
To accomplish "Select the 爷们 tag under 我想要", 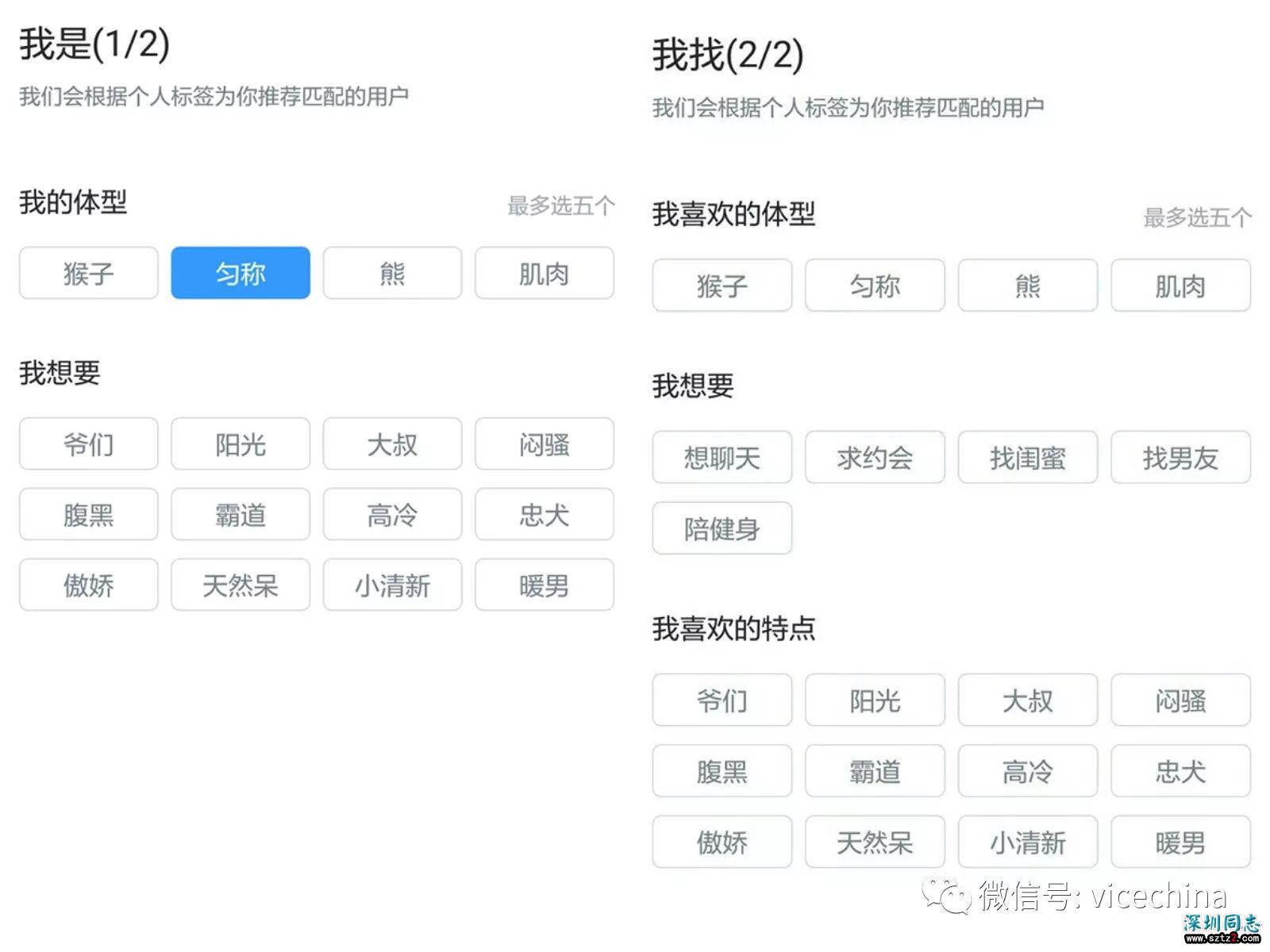I will pos(87,444).
